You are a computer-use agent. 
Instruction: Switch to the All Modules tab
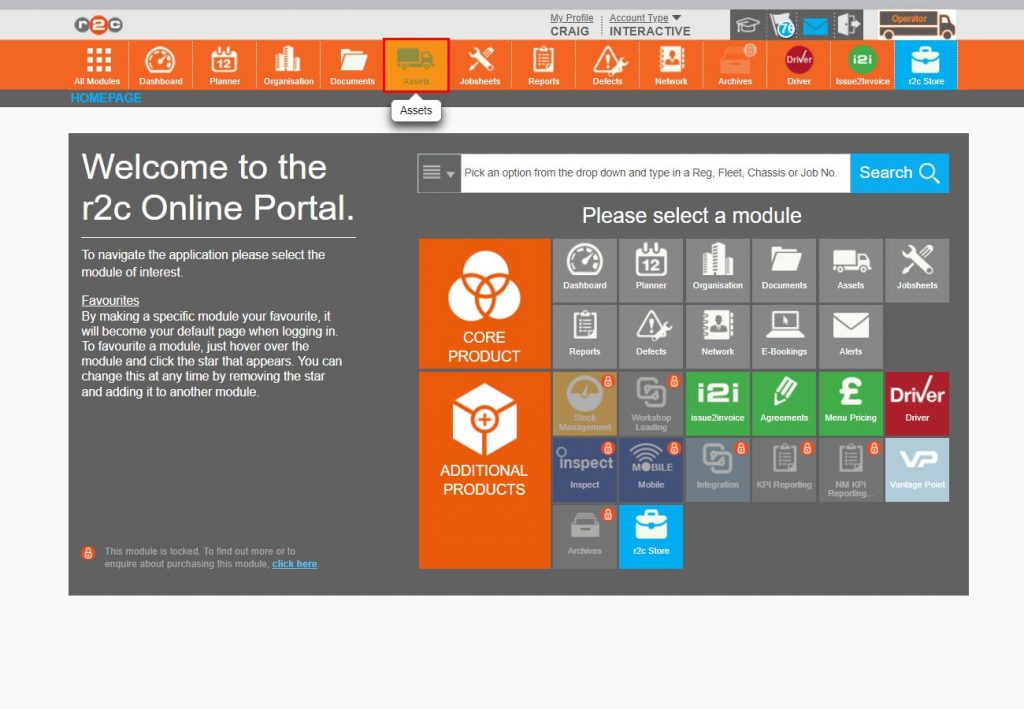96,63
